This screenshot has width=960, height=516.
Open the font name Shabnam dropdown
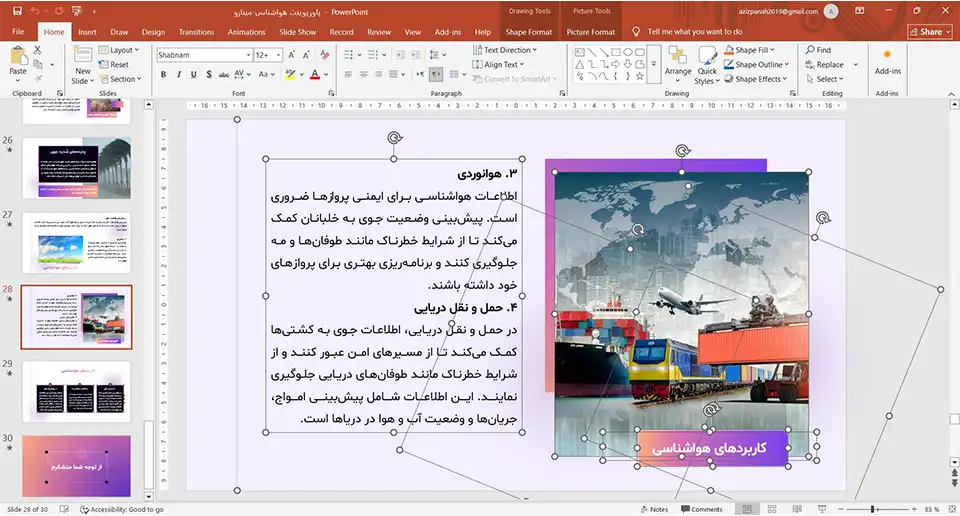[248, 55]
